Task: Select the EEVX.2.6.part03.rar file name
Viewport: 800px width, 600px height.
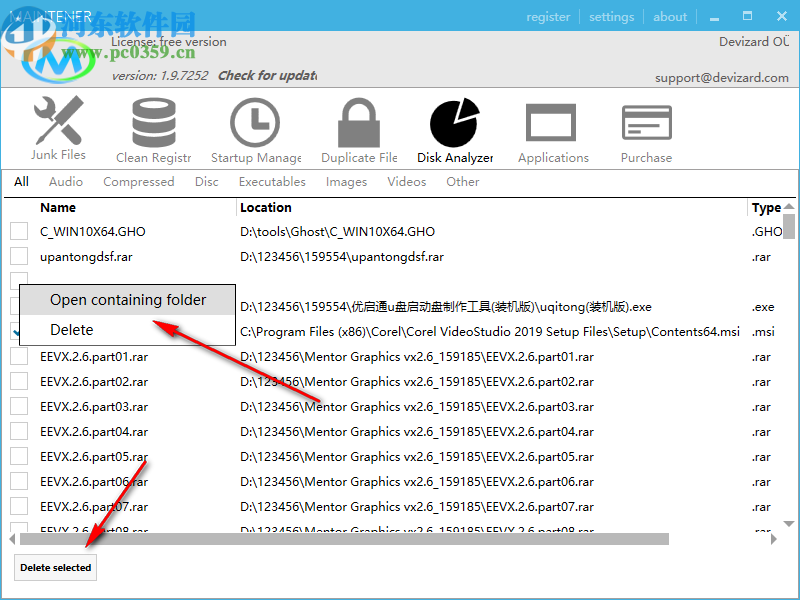Action: click(x=94, y=407)
